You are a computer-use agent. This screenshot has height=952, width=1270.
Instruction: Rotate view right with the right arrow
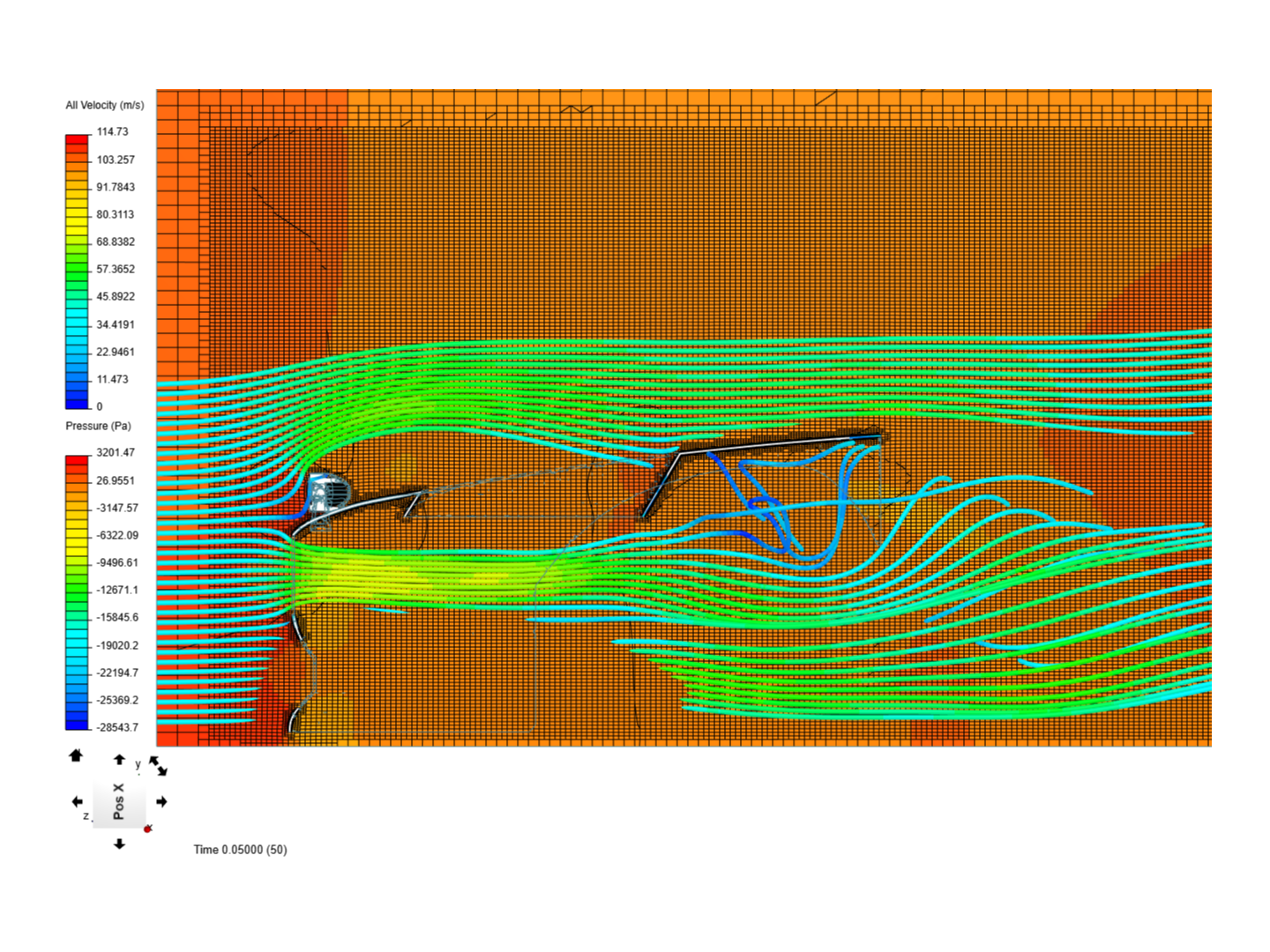click(161, 801)
